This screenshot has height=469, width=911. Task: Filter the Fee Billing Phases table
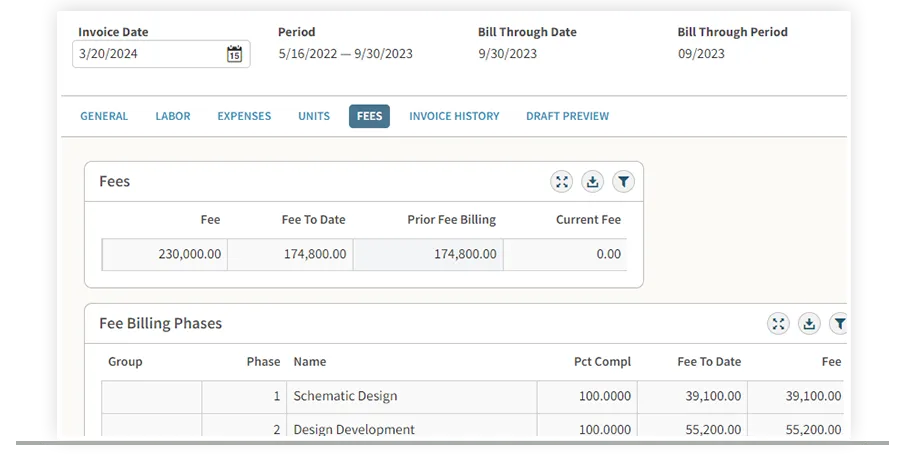(839, 323)
